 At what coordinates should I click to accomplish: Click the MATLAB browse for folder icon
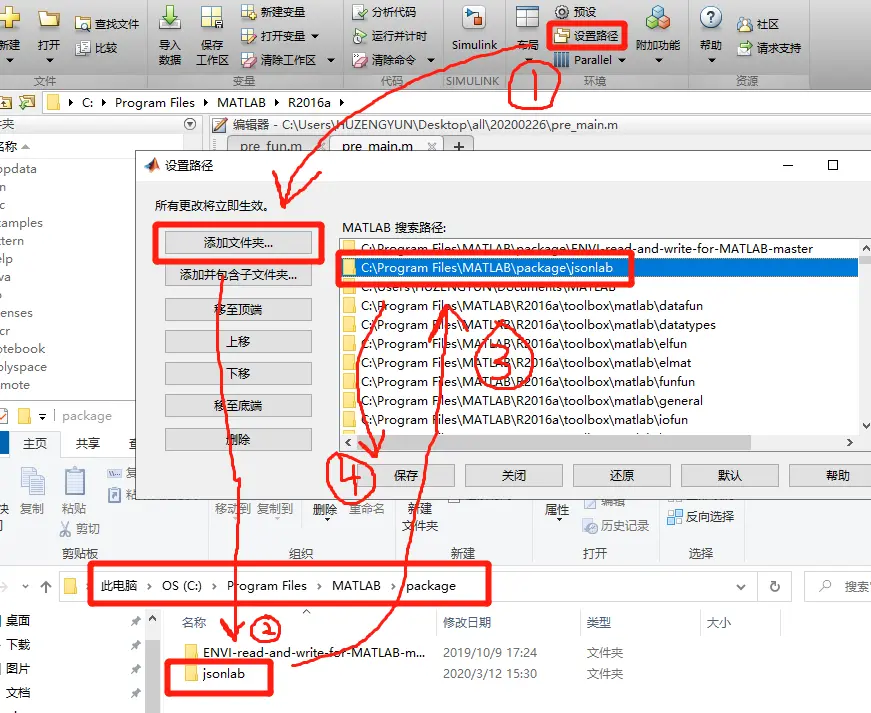tap(26, 102)
